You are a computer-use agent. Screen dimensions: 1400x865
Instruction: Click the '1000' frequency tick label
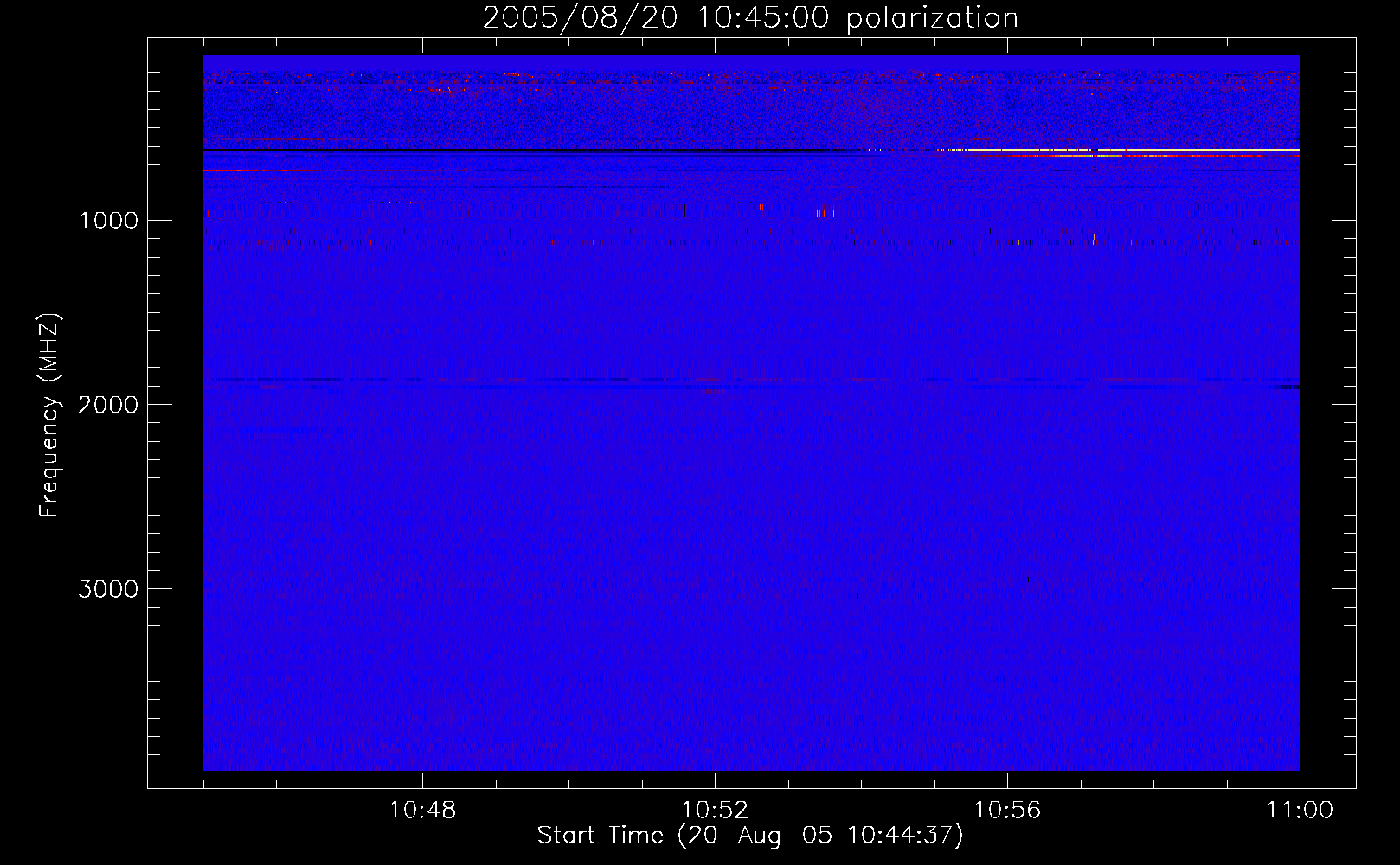coord(108,221)
